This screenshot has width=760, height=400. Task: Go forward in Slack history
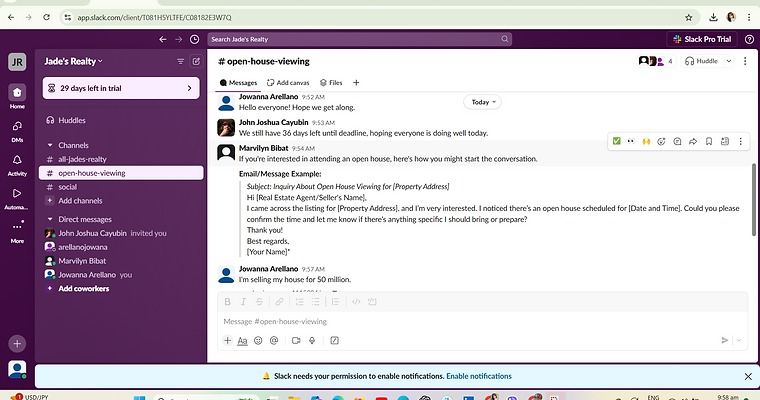(178, 39)
